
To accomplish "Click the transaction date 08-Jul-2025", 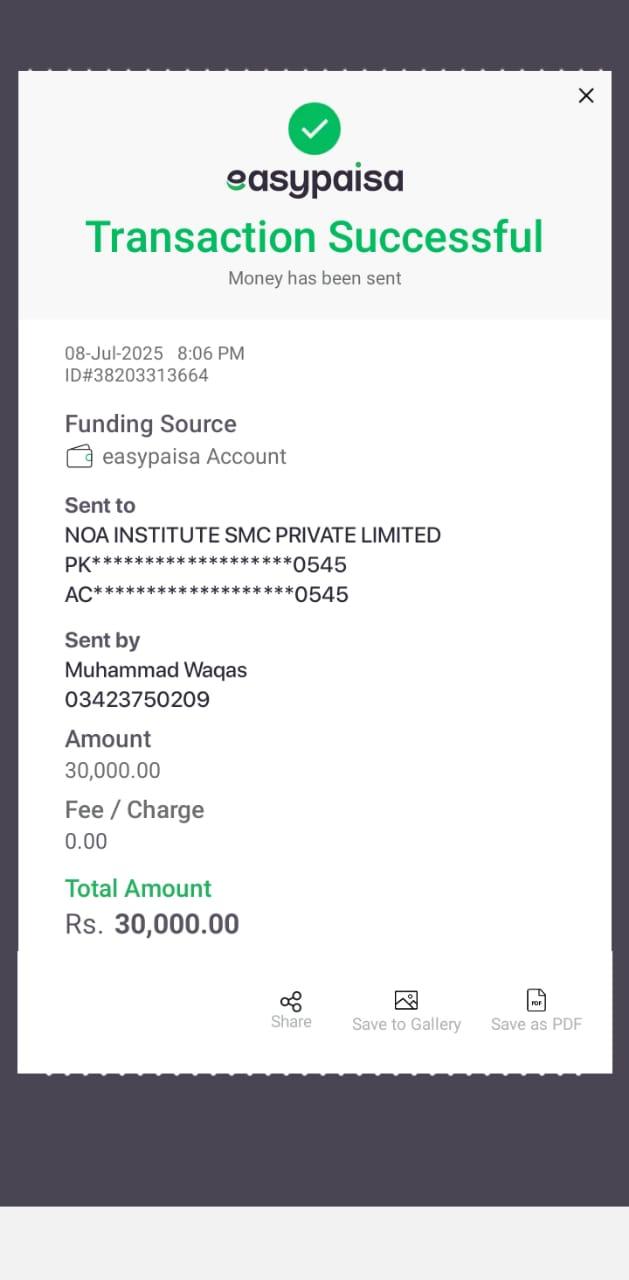I will pos(114,353).
